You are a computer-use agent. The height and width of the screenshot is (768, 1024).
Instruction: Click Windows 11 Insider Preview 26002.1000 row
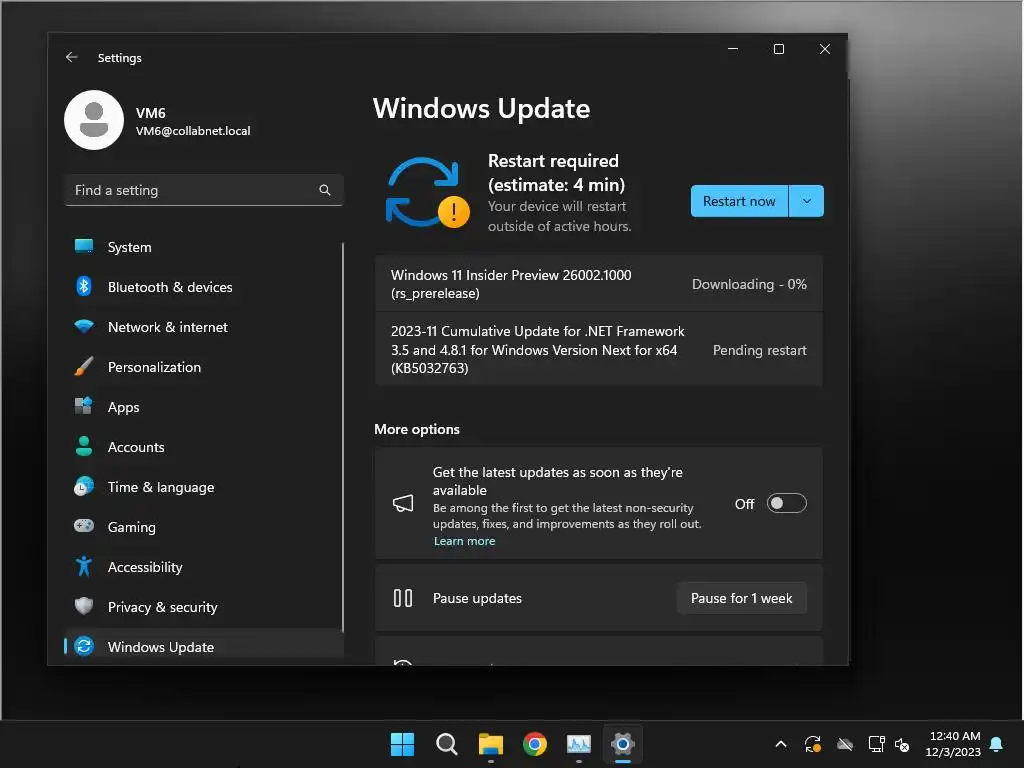pos(598,284)
